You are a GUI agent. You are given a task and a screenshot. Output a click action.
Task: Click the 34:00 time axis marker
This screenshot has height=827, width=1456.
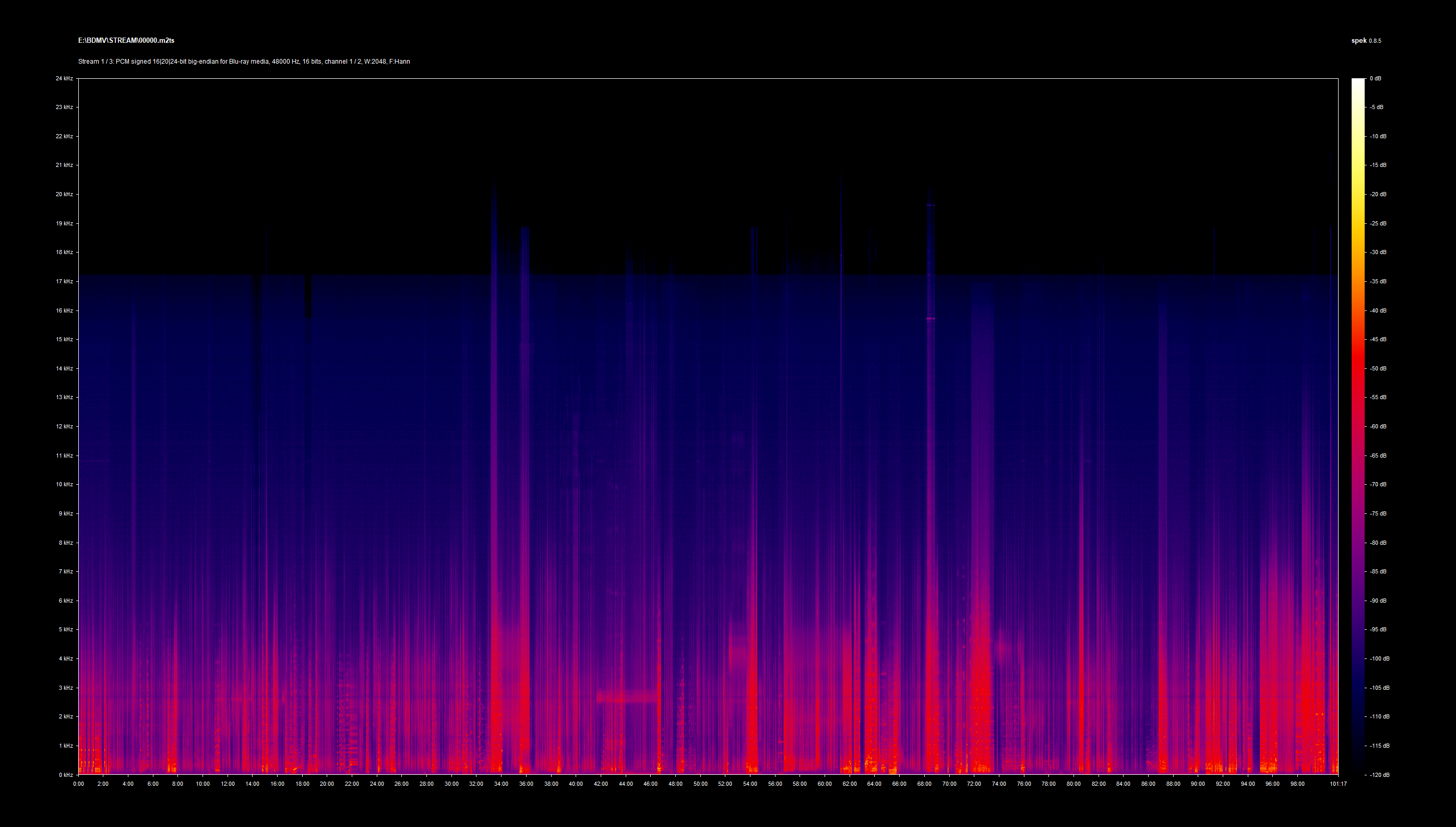pyautogui.click(x=501, y=784)
